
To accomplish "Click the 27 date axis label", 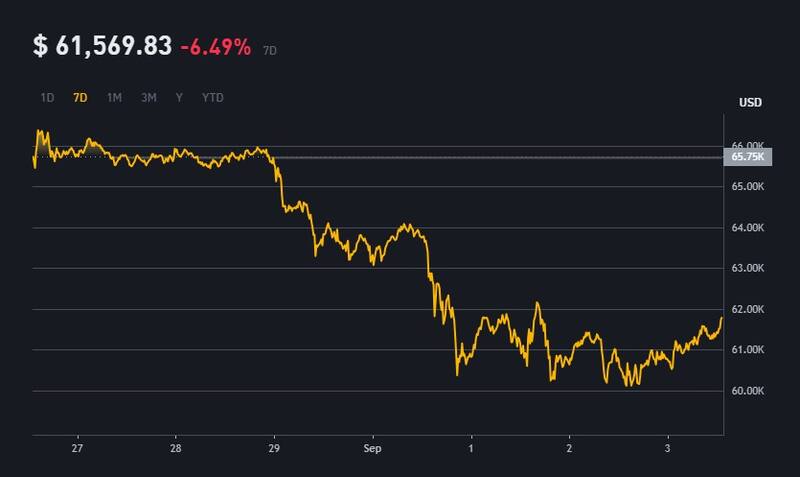I will [79, 451].
